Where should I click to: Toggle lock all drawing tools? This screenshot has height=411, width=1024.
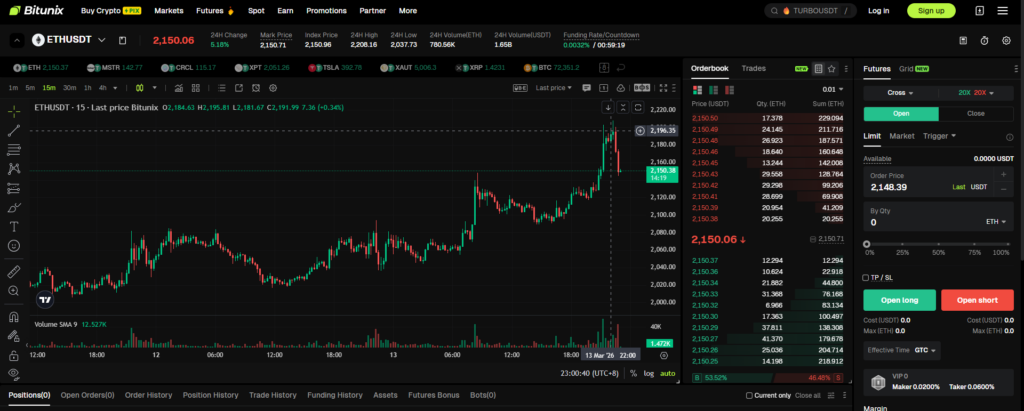[13, 356]
